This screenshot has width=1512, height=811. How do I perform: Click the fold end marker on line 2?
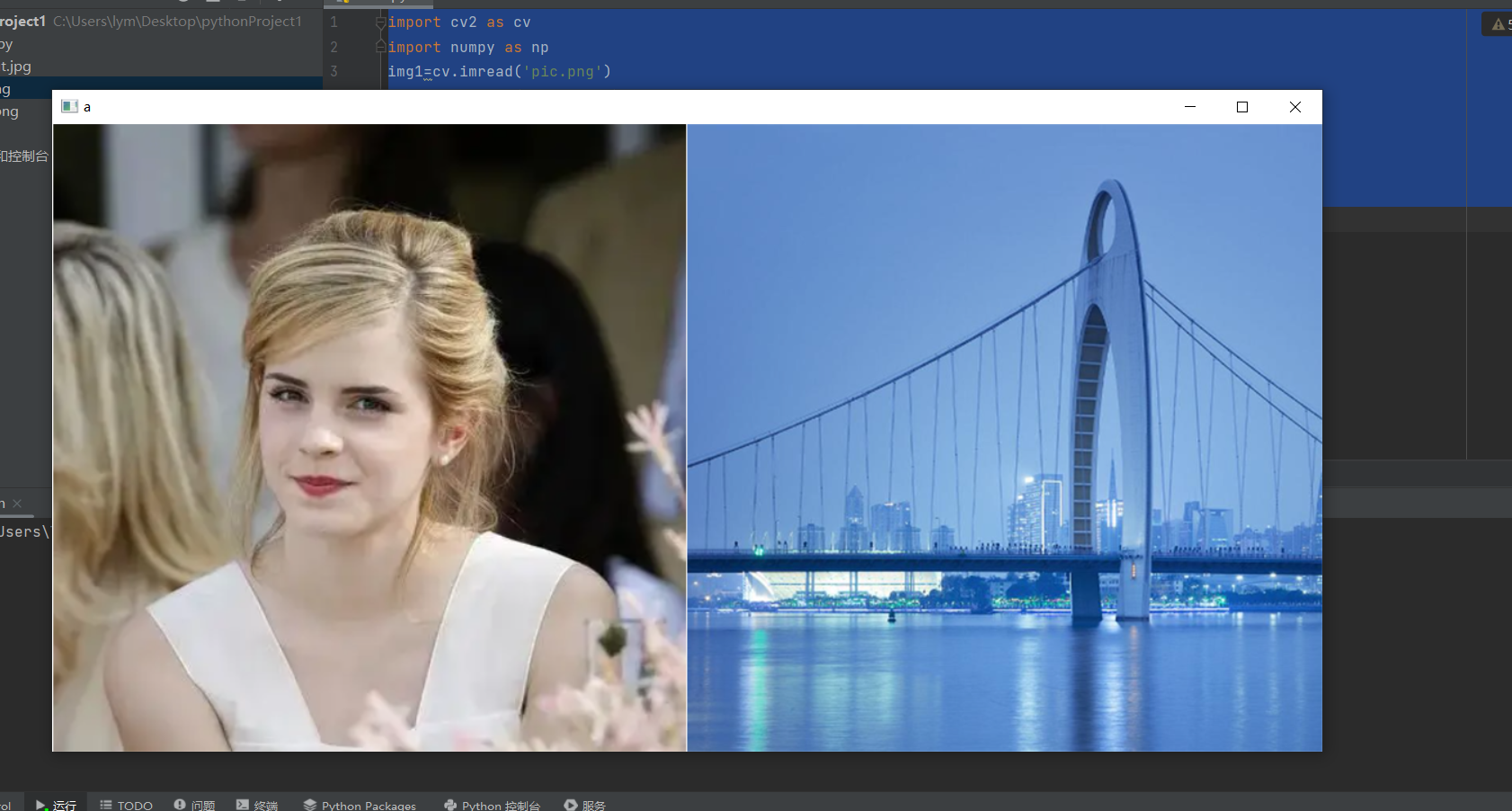click(x=380, y=47)
